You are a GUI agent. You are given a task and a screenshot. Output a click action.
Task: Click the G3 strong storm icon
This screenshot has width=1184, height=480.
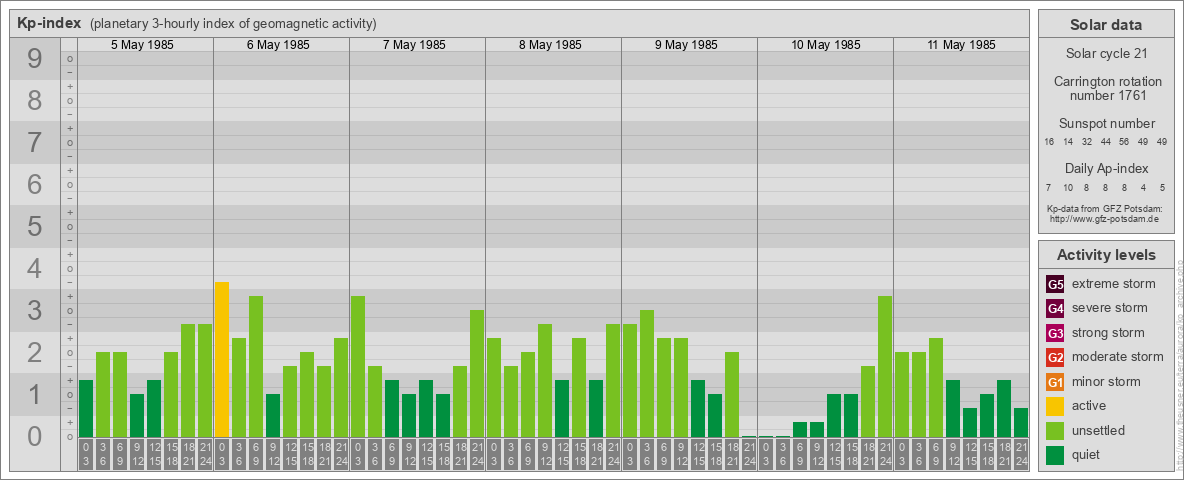point(1056,333)
